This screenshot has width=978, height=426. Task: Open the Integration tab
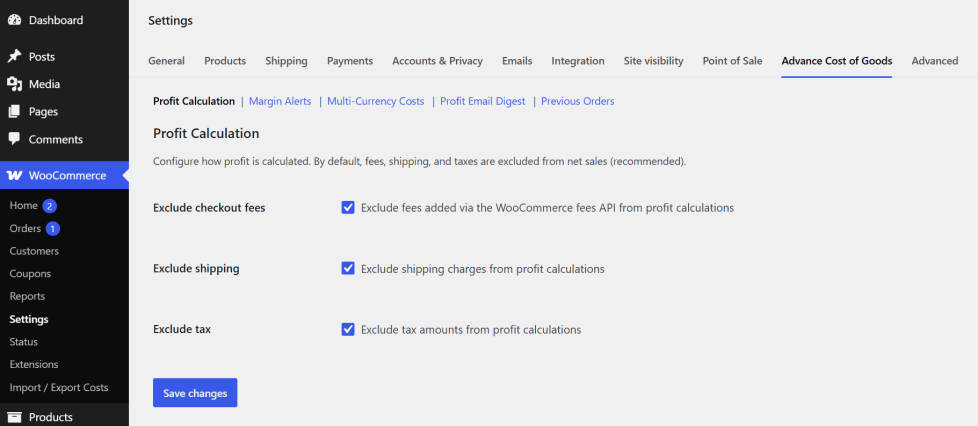(x=578, y=61)
